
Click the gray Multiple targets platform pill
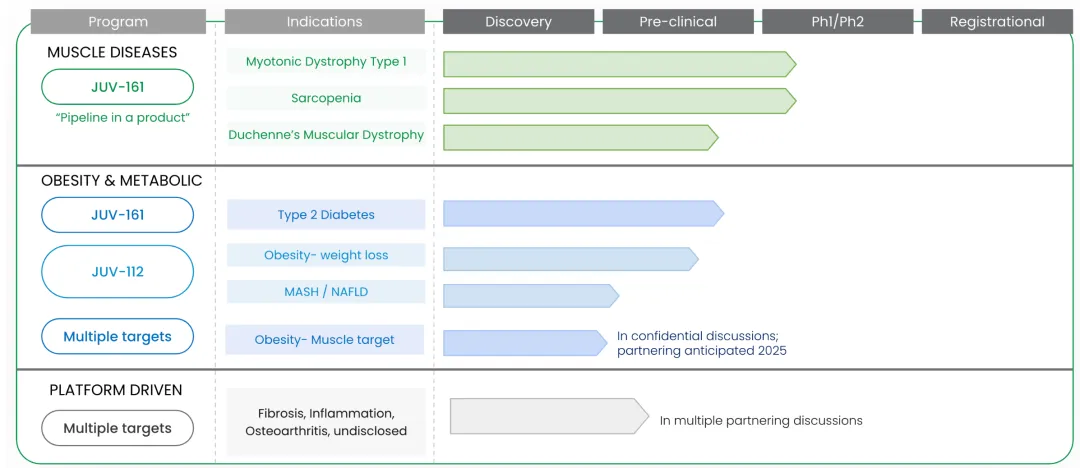click(118, 428)
